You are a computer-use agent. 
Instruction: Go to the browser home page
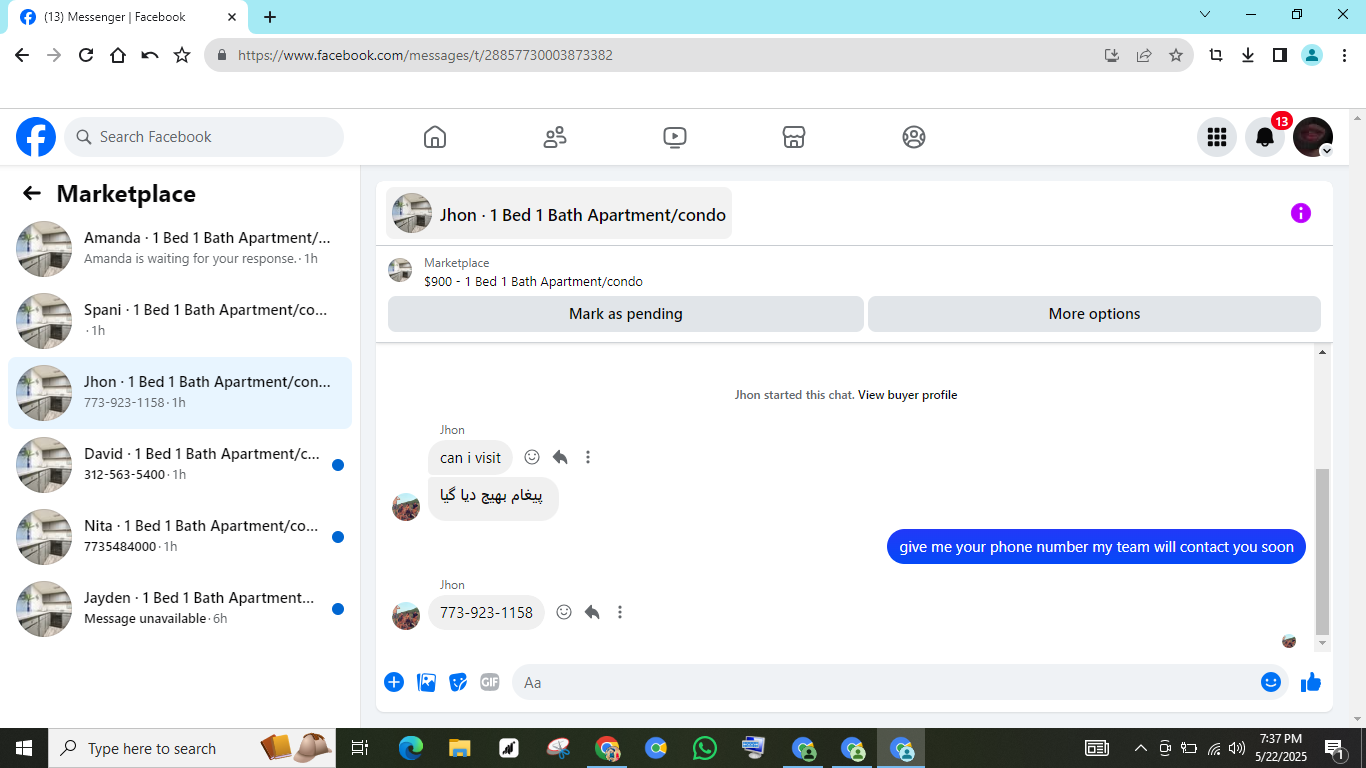pyautogui.click(x=118, y=55)
